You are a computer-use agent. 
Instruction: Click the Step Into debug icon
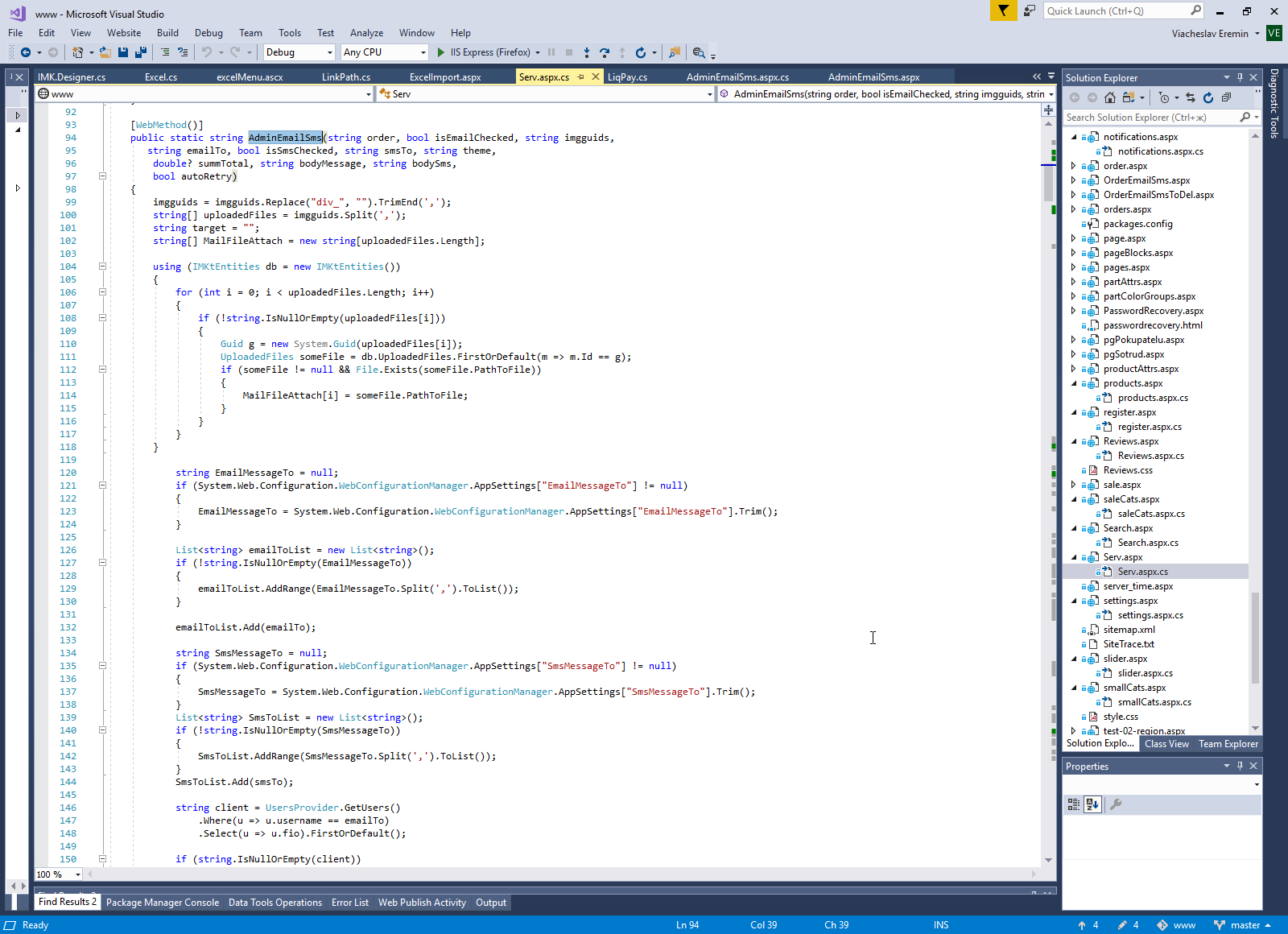coord(587,52)
